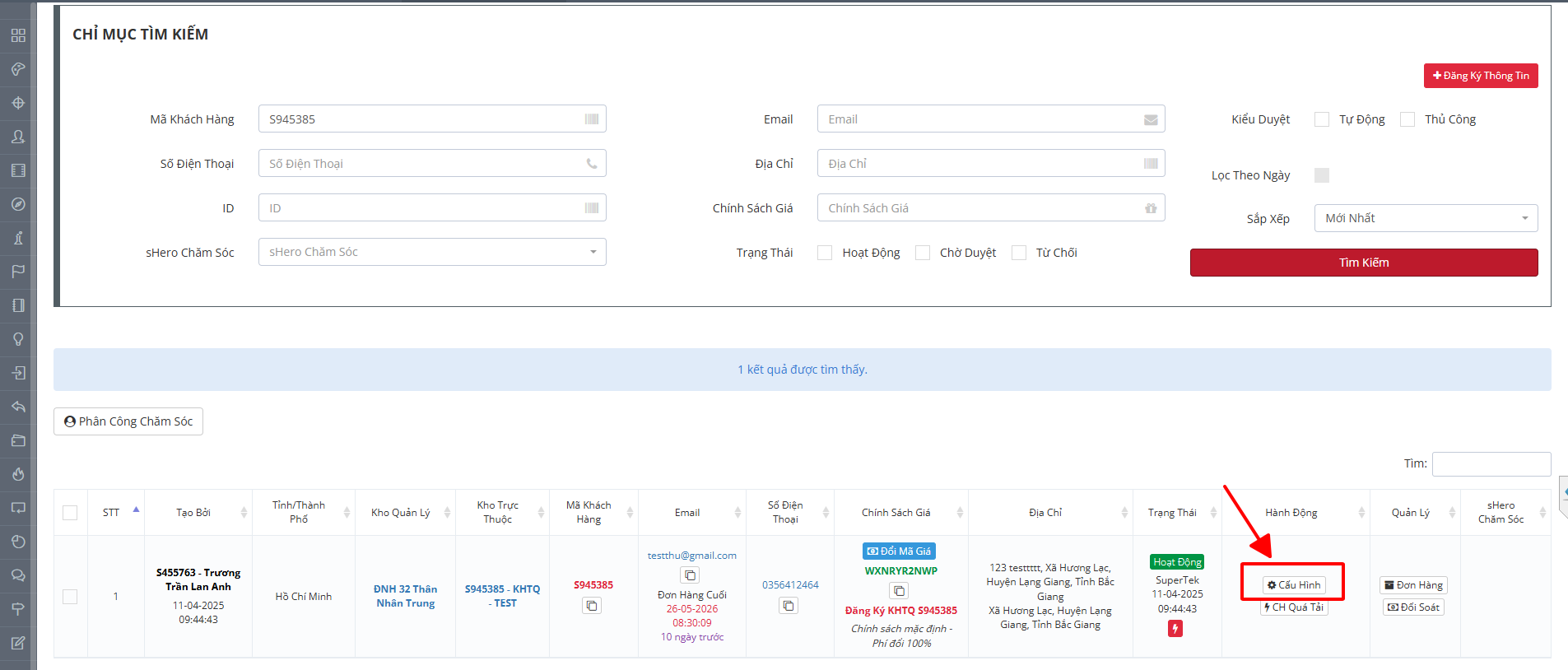Viewport: 1568px width, 670px height.
Task: Open the chat bubbles icon in sidebar
Action: tap(18, 575)
